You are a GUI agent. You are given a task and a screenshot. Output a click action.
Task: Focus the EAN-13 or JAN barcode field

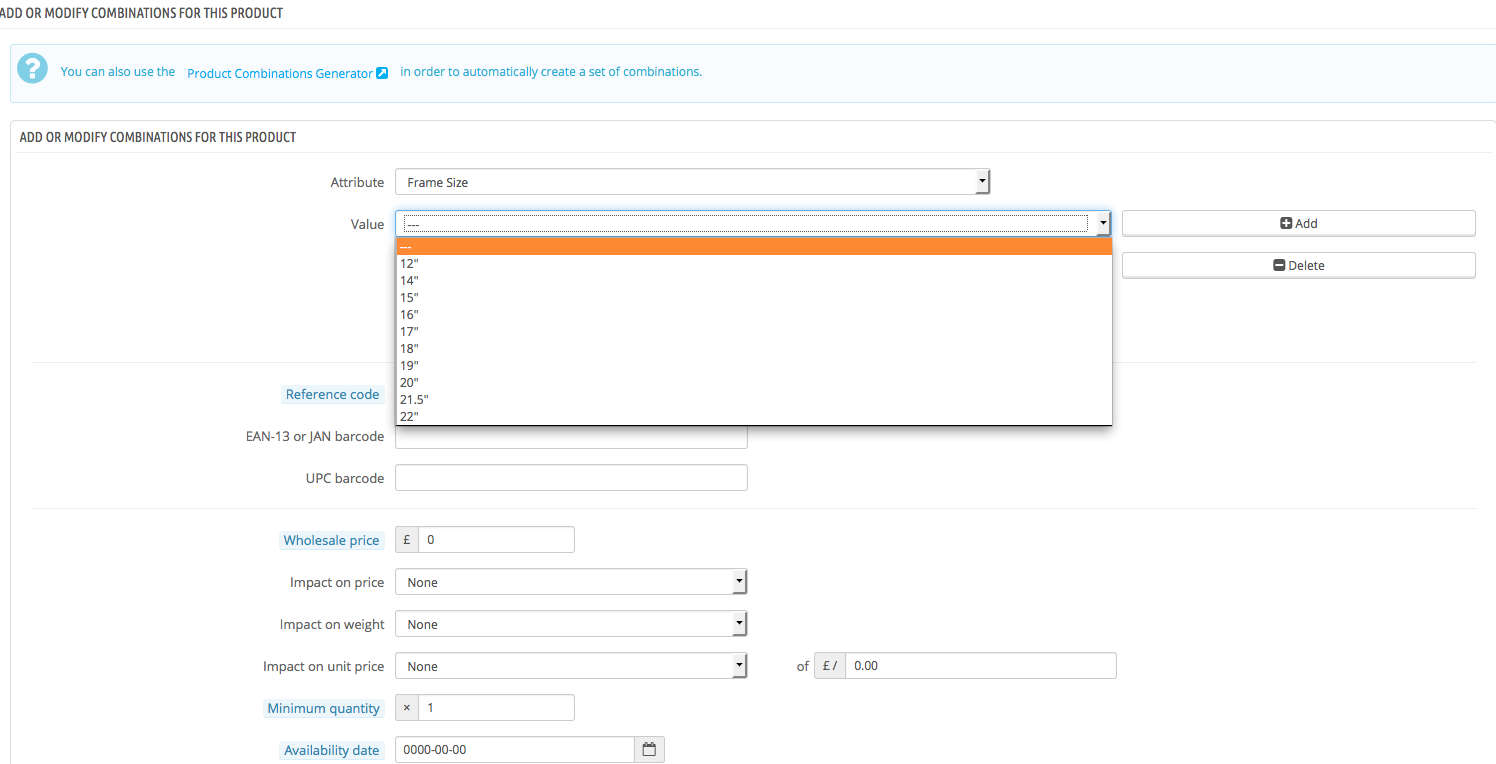pyautogui.click(x=571, y=437)
